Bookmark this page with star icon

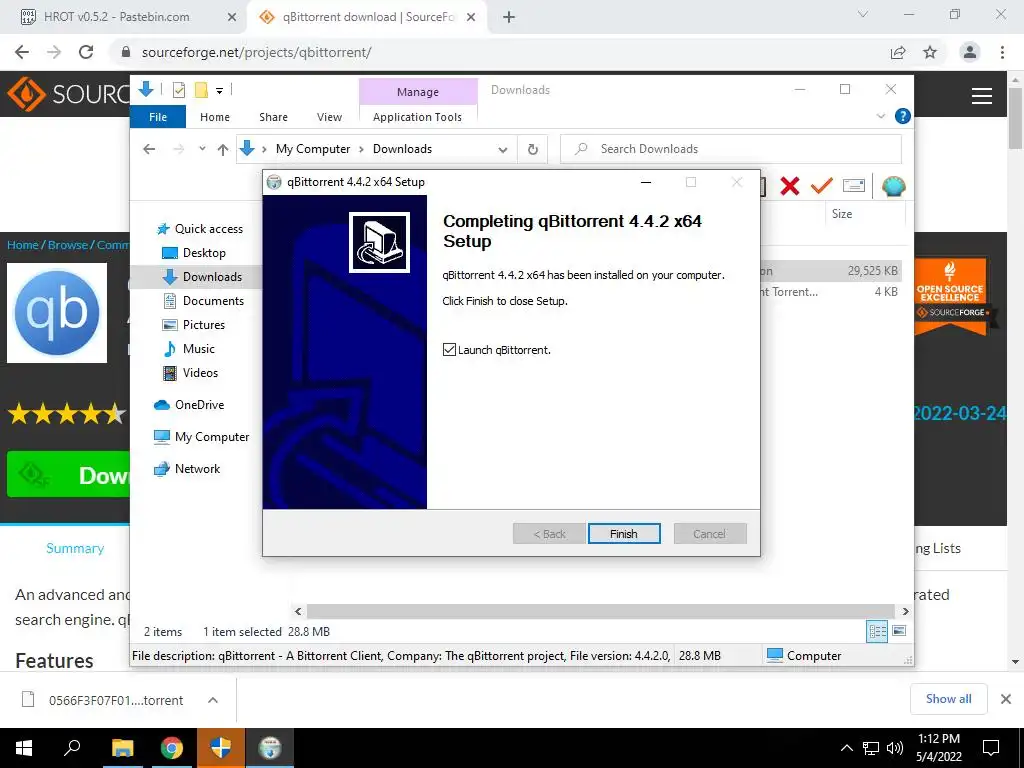point(930,52)
